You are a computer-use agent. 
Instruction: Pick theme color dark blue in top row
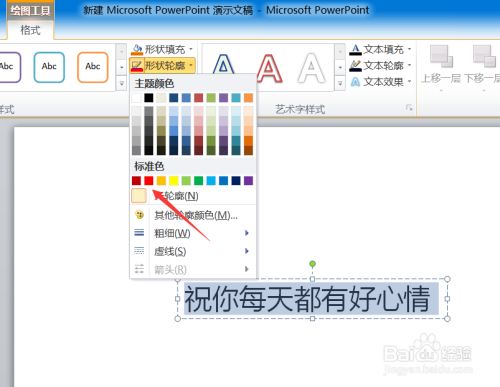[174, 98]
